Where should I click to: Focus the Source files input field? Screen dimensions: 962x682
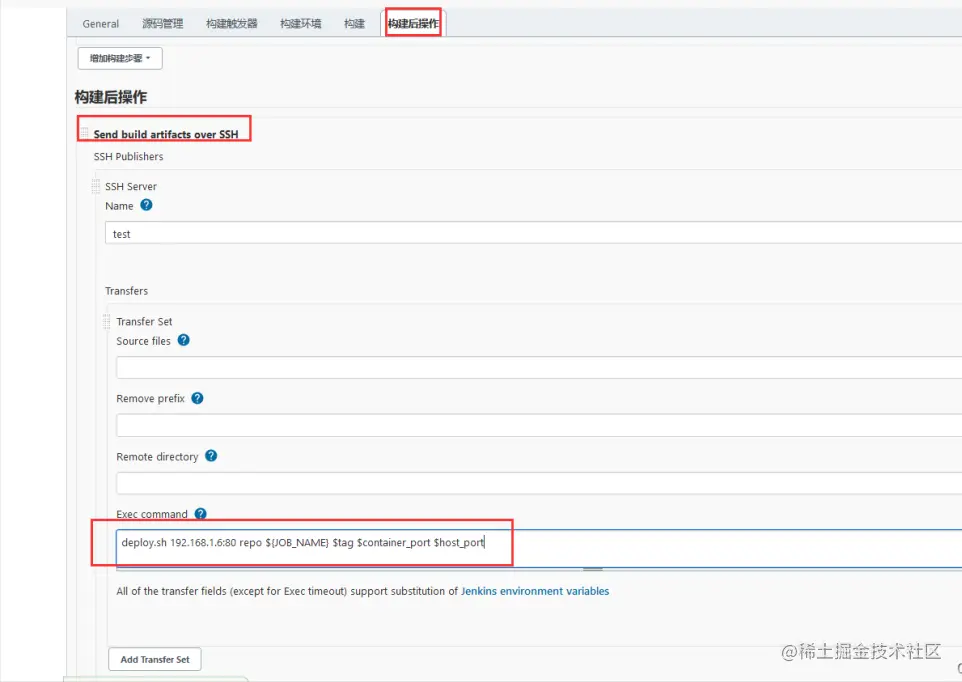pyautogui.click(x=539, y=368)
